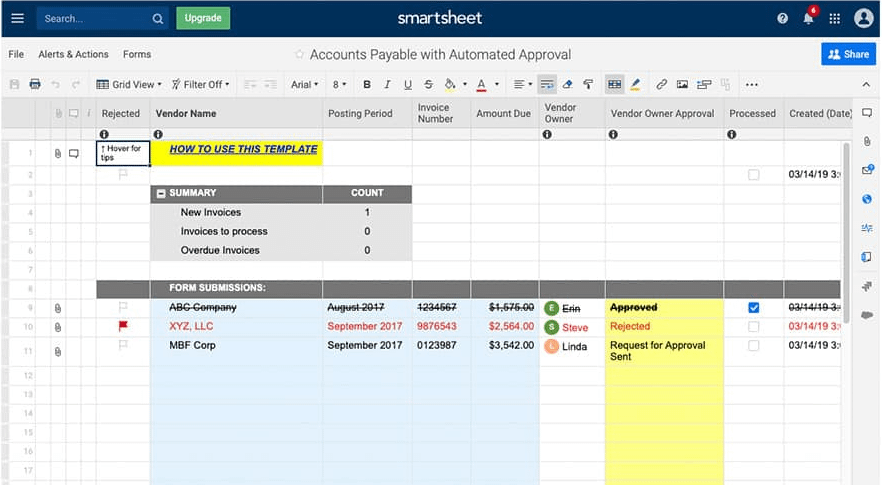
Task: Open notifications bell with red badge
Action: [808, 17]
